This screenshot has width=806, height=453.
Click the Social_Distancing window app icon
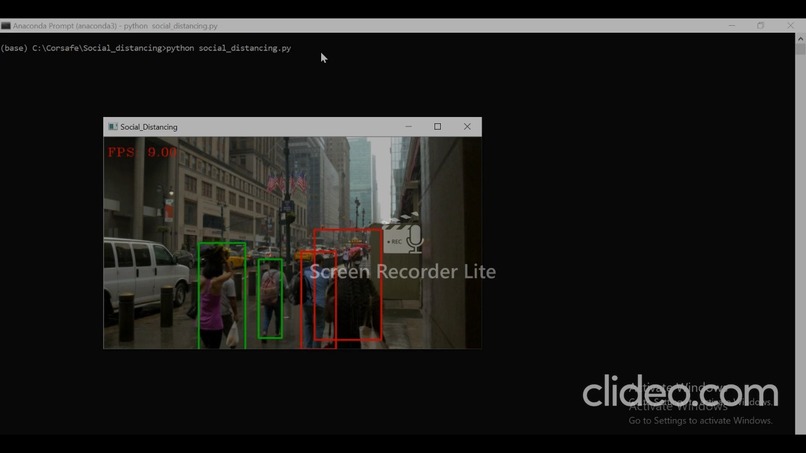point(113,127)
